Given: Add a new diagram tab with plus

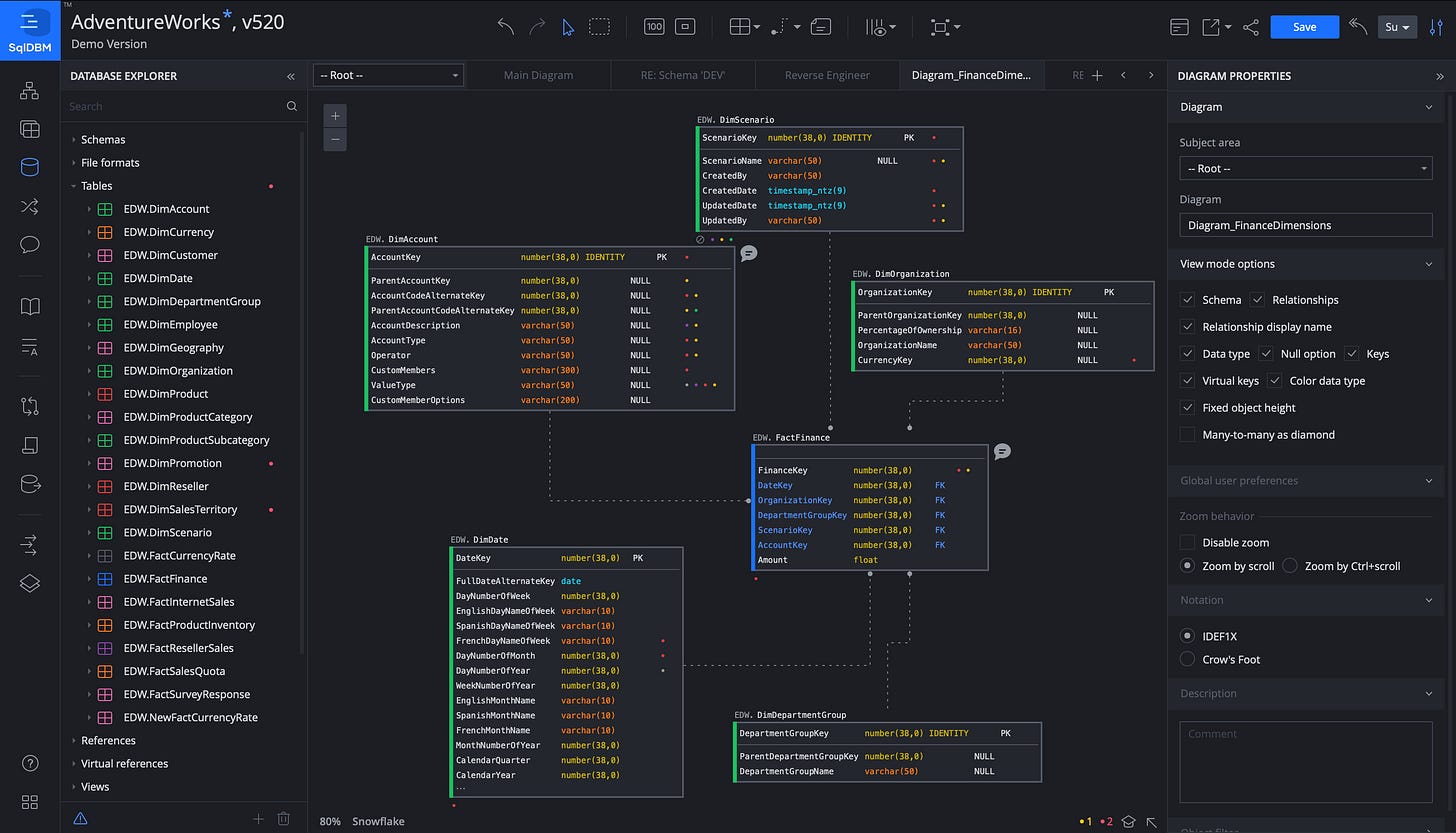Looking at the screenshot, I should (x=1097, y=75).
